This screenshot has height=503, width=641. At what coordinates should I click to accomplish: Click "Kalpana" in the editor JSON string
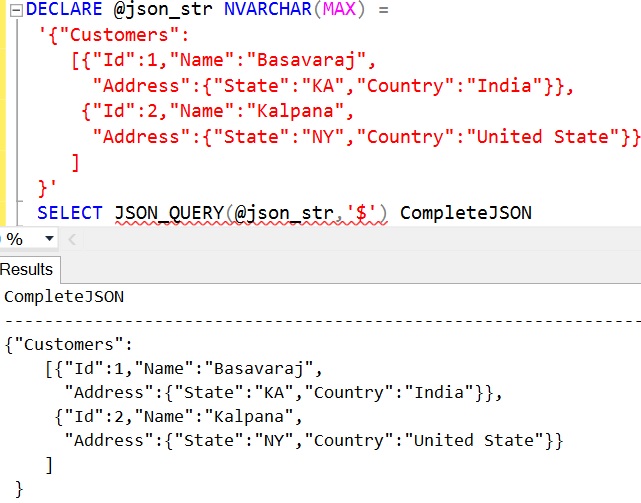pos(295,111)
